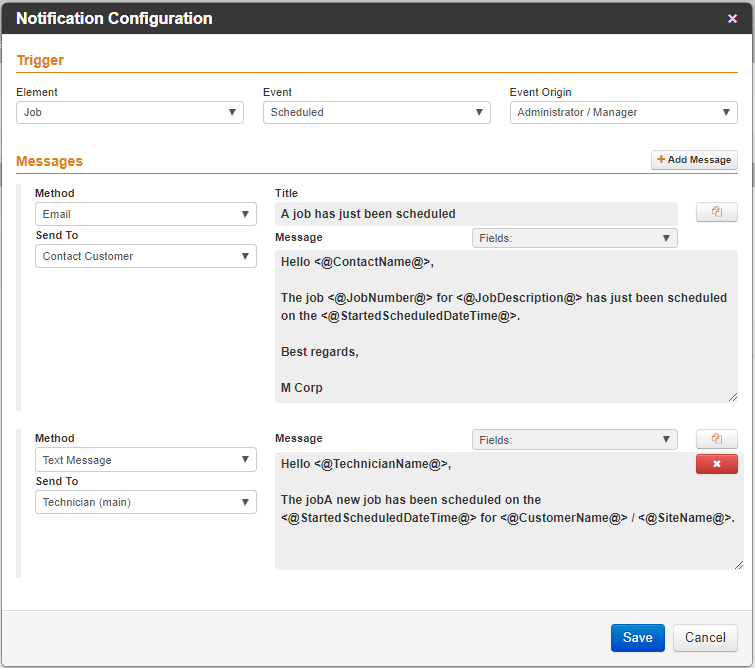The image size is (755, 668).
Task: Open the Event dropdown showing Scheduled
Action: tap(377, 112)
